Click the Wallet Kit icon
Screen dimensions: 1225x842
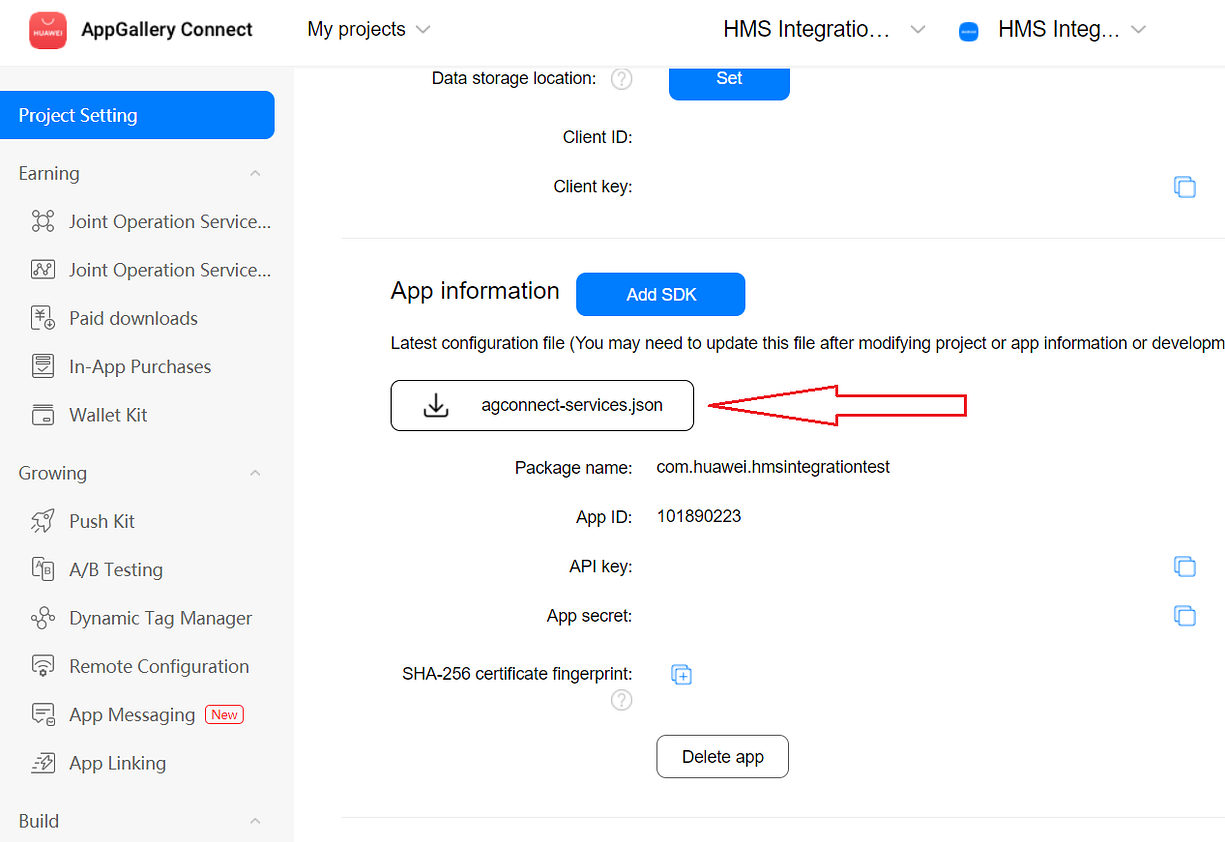43,415
